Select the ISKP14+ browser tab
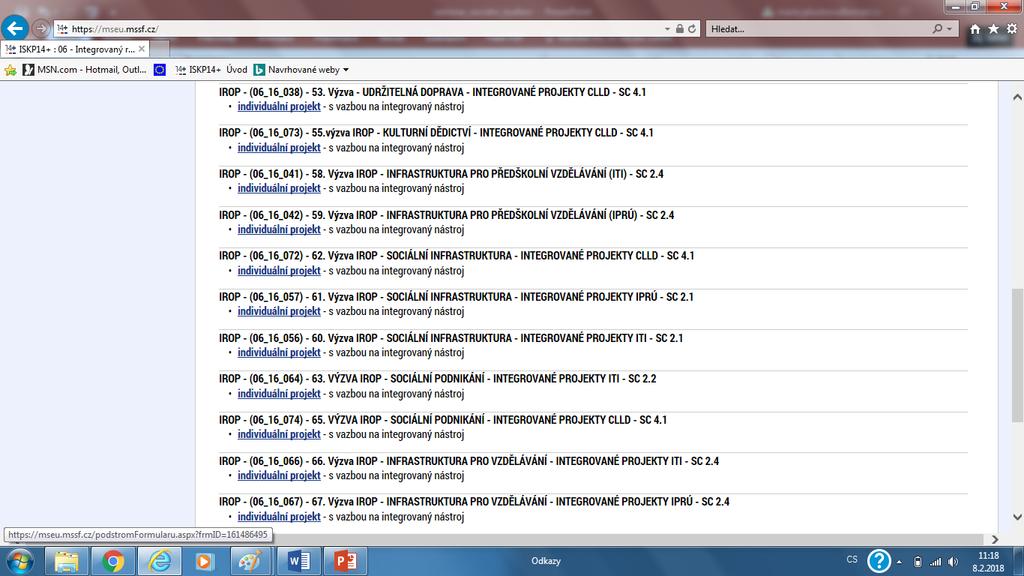Screen dimensions: 1024x576 (x=74, y=49)
